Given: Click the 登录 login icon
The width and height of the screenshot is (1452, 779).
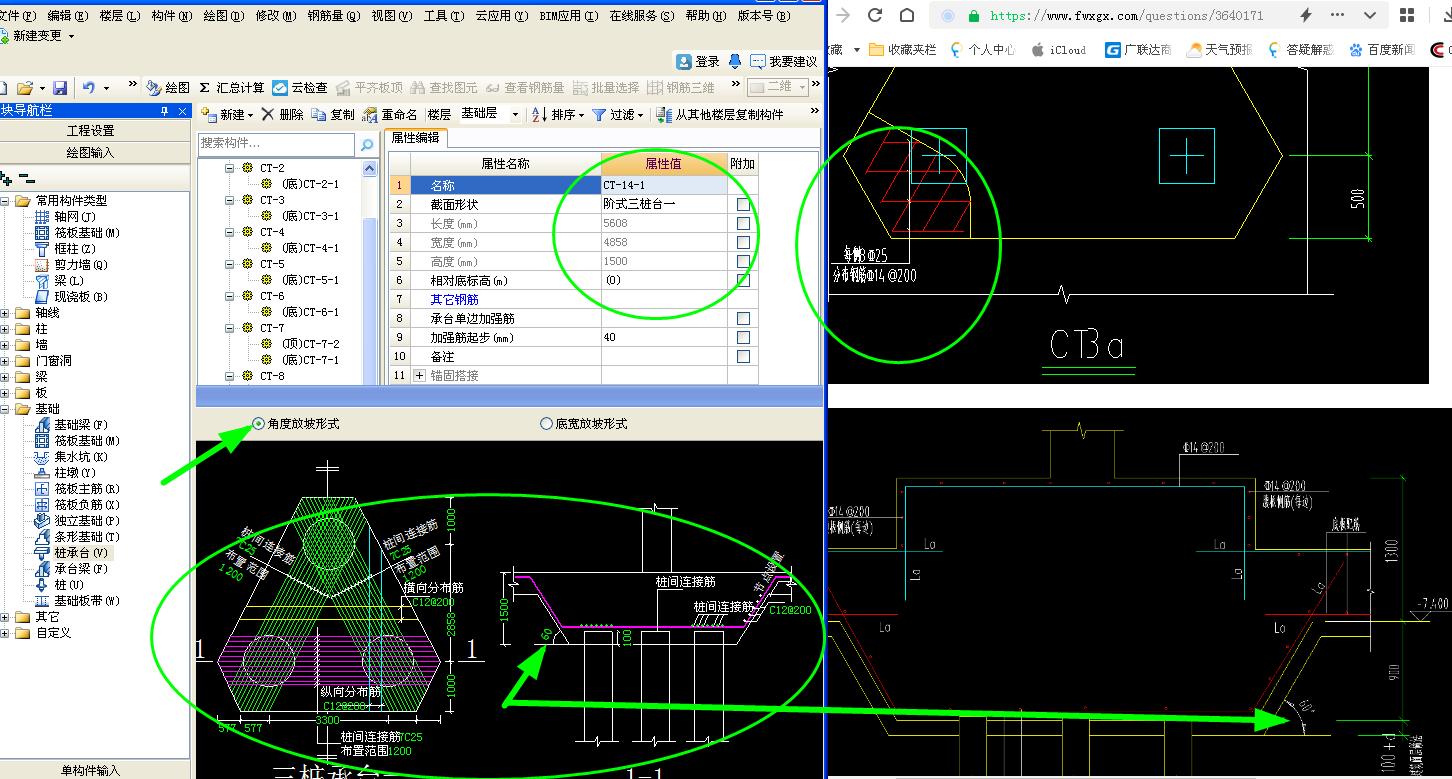Looking at the screenshot, I should [698, 61].
